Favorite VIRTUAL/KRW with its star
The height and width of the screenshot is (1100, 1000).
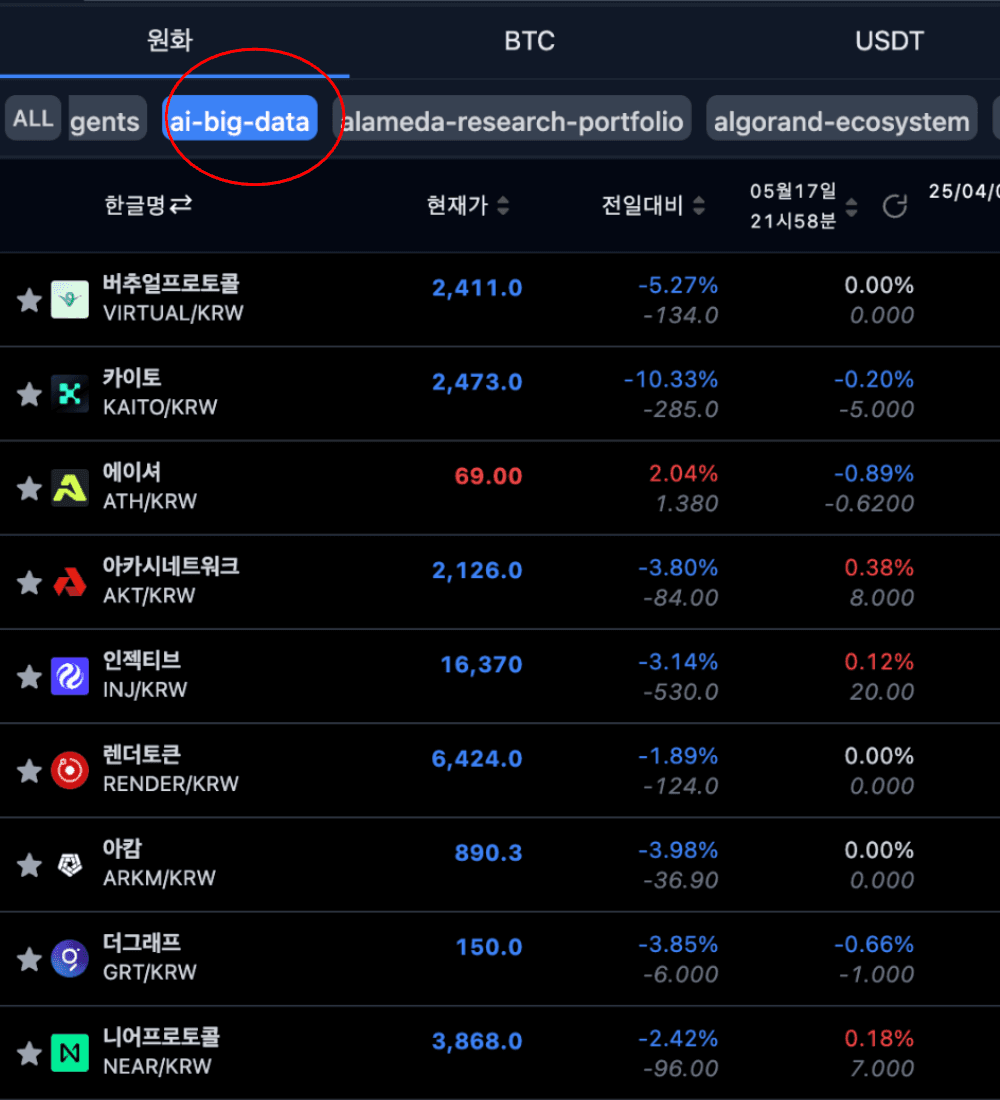(30, 300)
